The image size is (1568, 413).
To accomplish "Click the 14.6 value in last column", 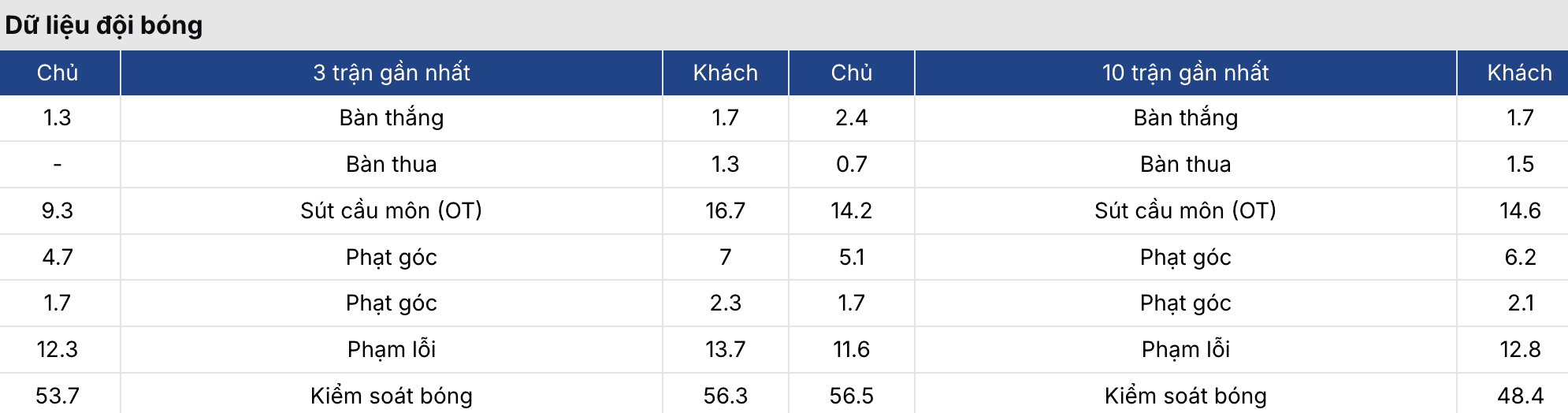I will tap(1519, 210).
